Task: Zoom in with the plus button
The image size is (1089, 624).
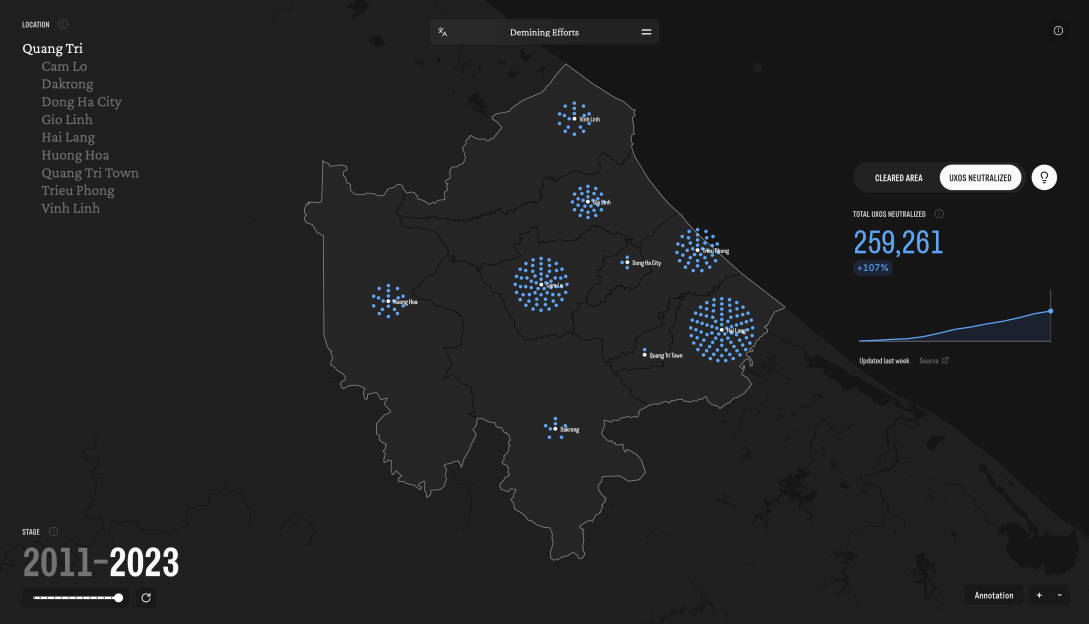Action: [x=1039, y=595]
